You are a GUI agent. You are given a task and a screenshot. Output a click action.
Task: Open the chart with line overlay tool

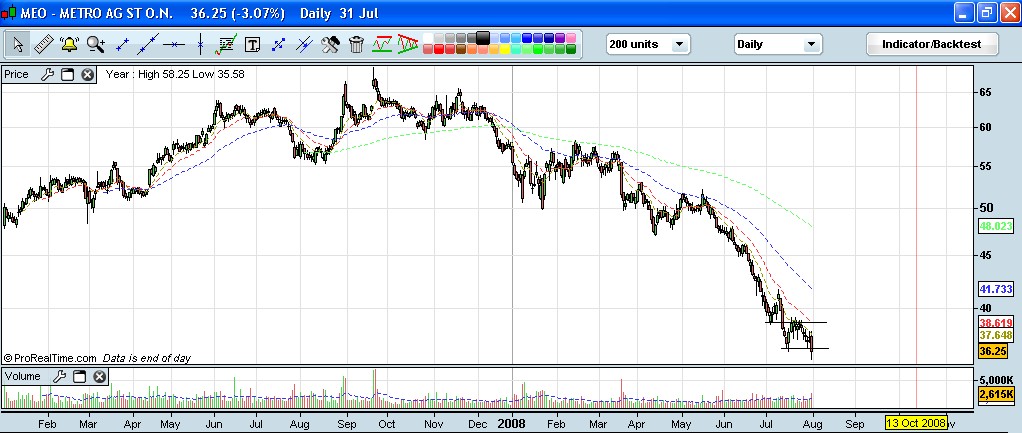(226, 44)
